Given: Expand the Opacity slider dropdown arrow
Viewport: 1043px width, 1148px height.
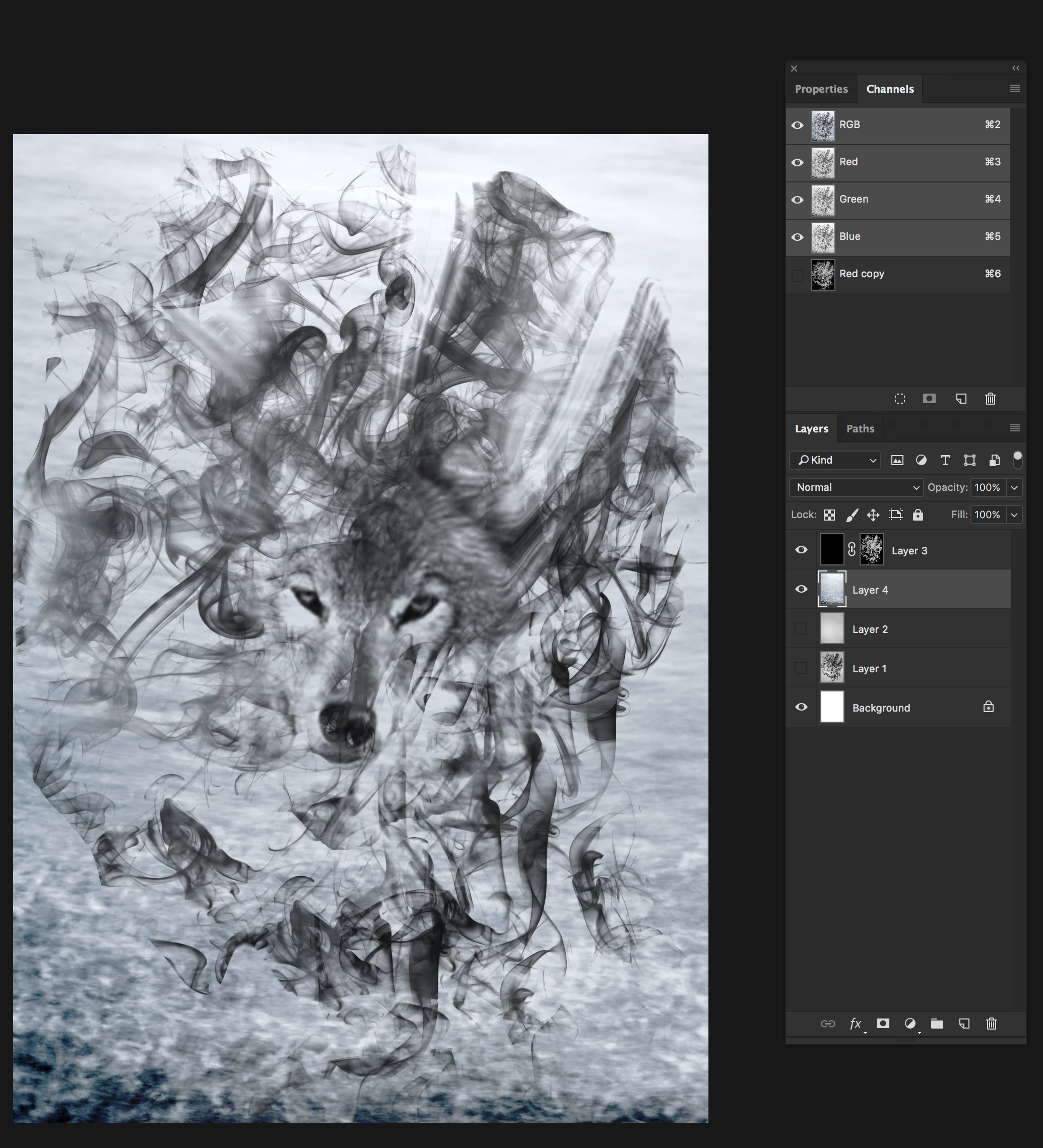Looking at the screenshot, I should [1014, 487].
